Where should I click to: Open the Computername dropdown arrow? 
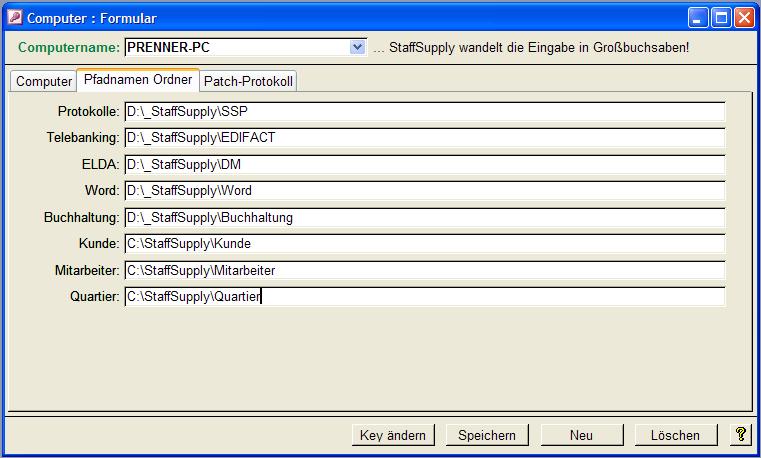[358, 47]
